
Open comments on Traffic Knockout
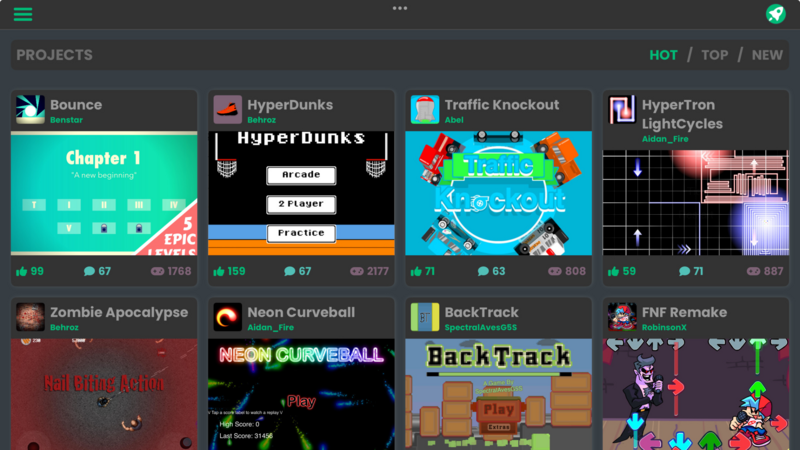pos(483,271)
